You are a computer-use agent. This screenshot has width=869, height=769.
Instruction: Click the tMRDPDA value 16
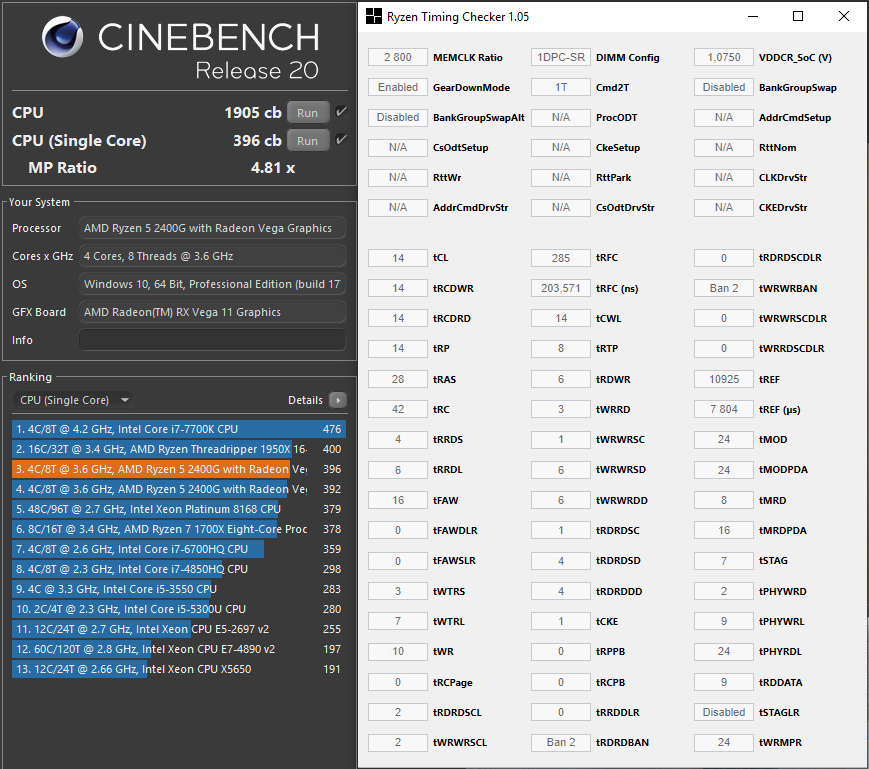[x=724, y=530]
